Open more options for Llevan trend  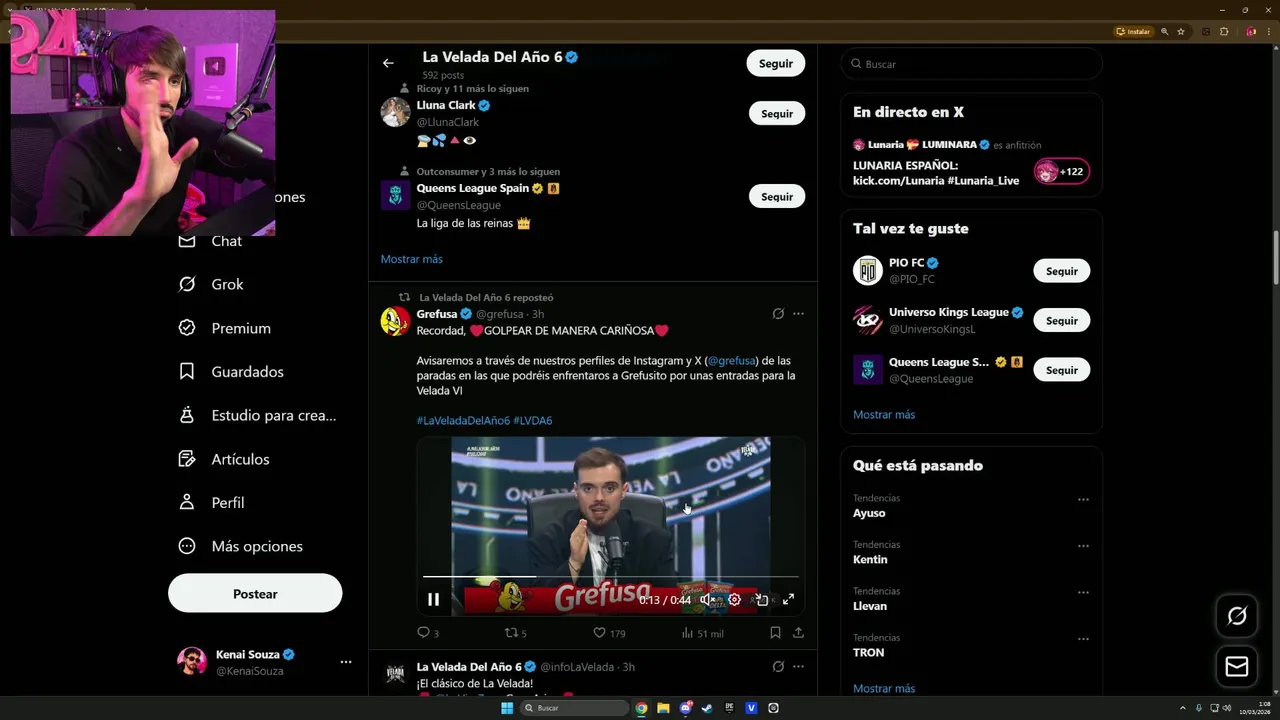point(1083,592)
